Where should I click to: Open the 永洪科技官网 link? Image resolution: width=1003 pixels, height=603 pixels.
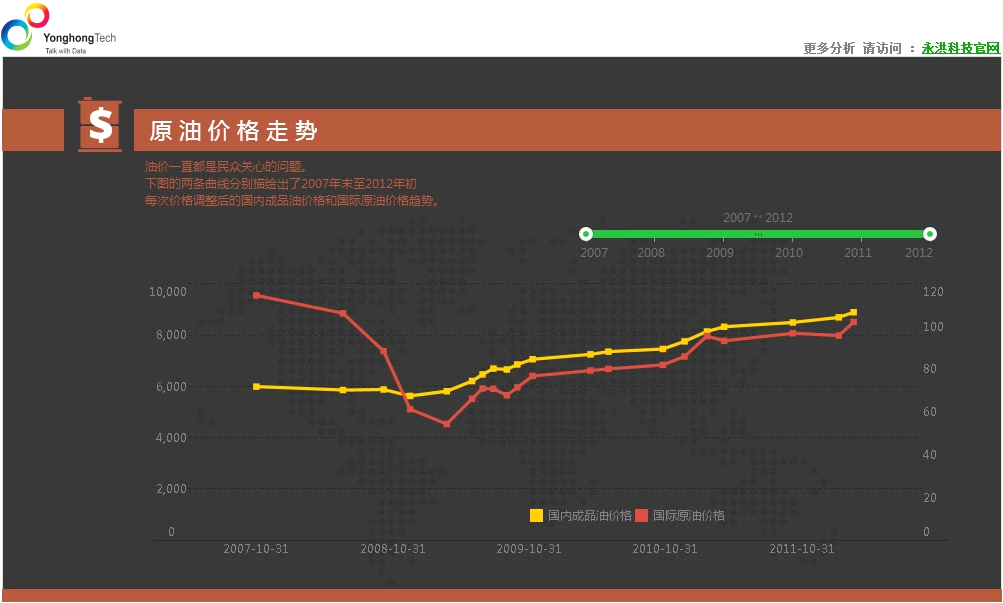click(x=960, y=48)
